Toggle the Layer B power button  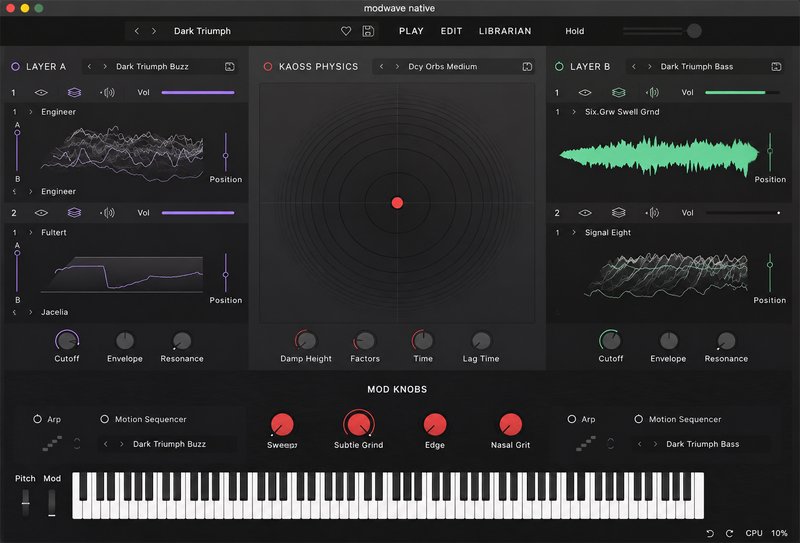pos(559,66)
